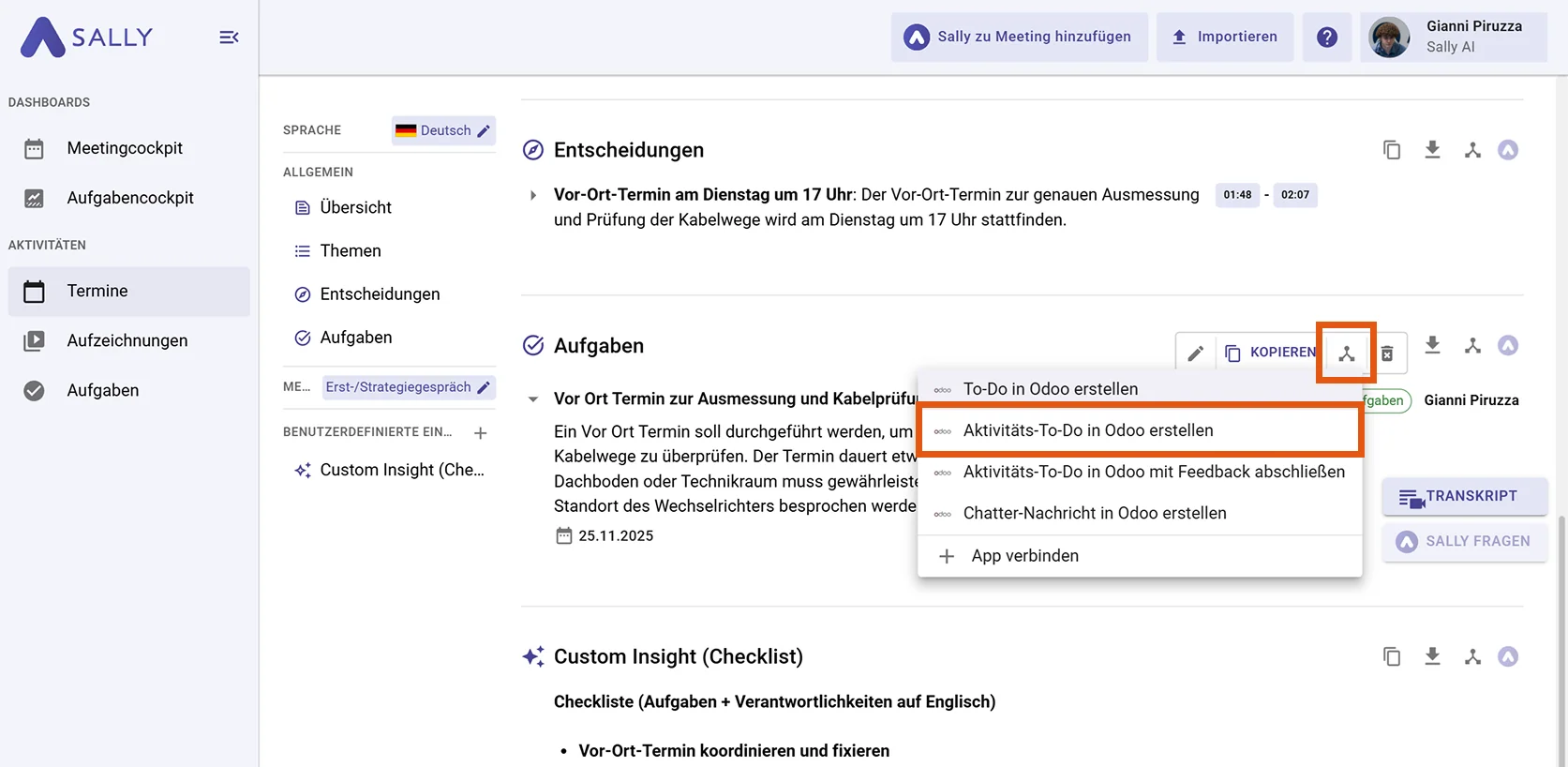Go to Übersicht section
The width and height of the screenshot is (1568, 767).
(x=356, y=207)
